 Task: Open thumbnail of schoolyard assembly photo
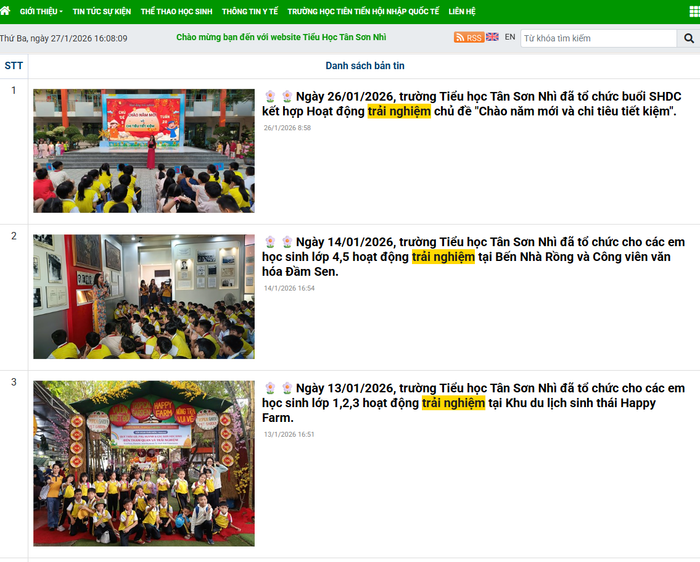(x=144, y=151)
